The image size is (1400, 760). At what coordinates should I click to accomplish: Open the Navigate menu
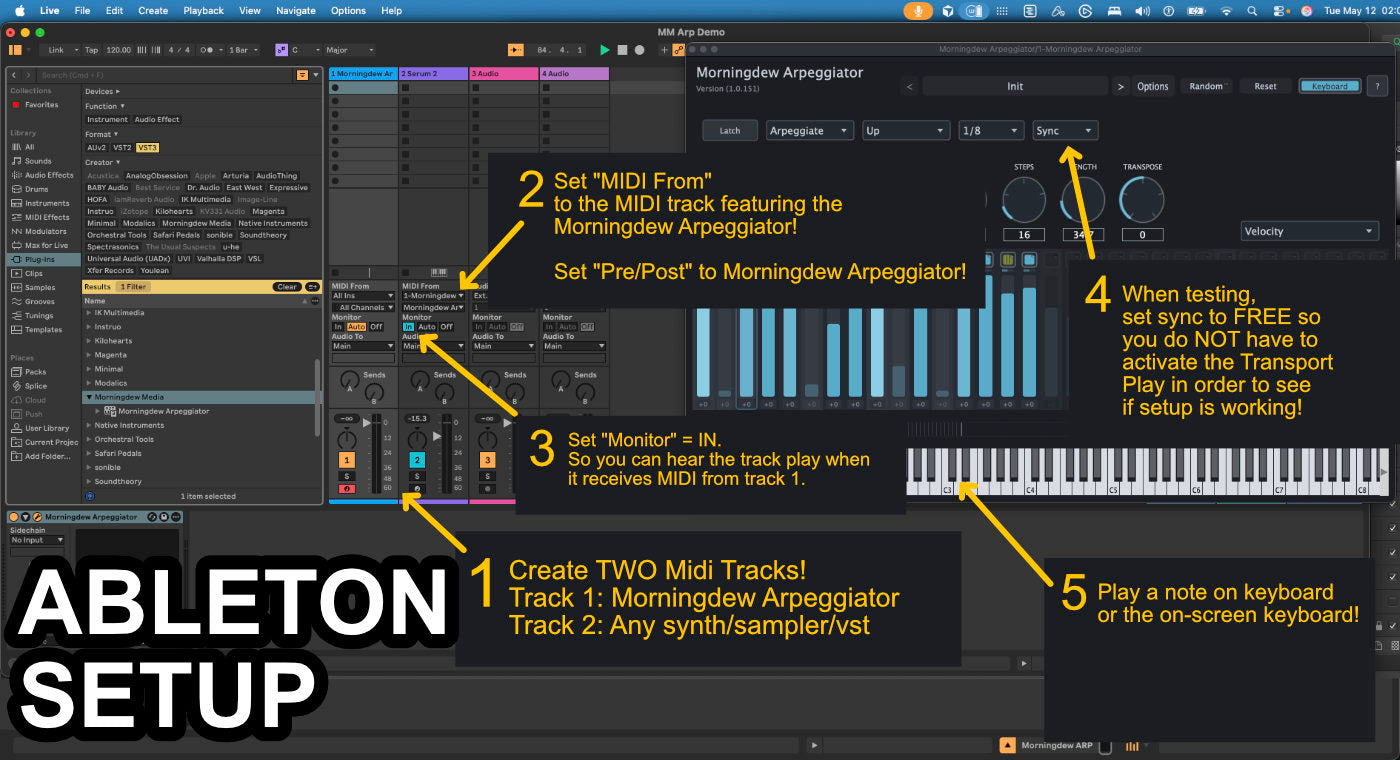tap(296, 11)
